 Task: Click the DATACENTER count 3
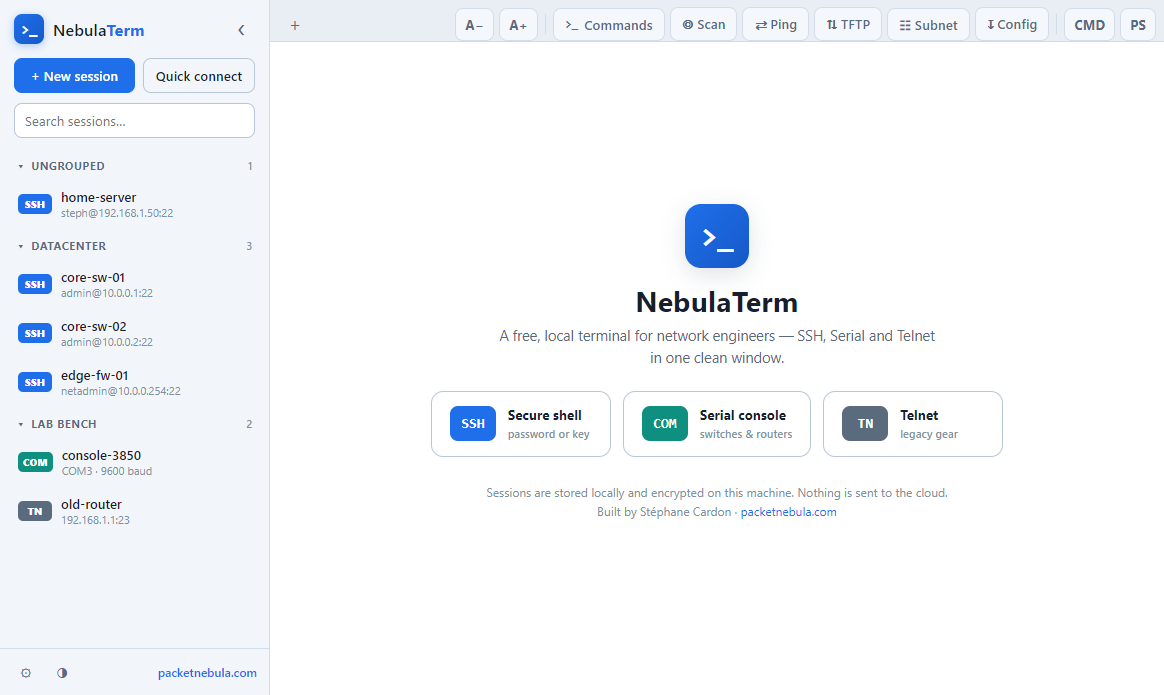pyautogui.click(x=249, y=246)
